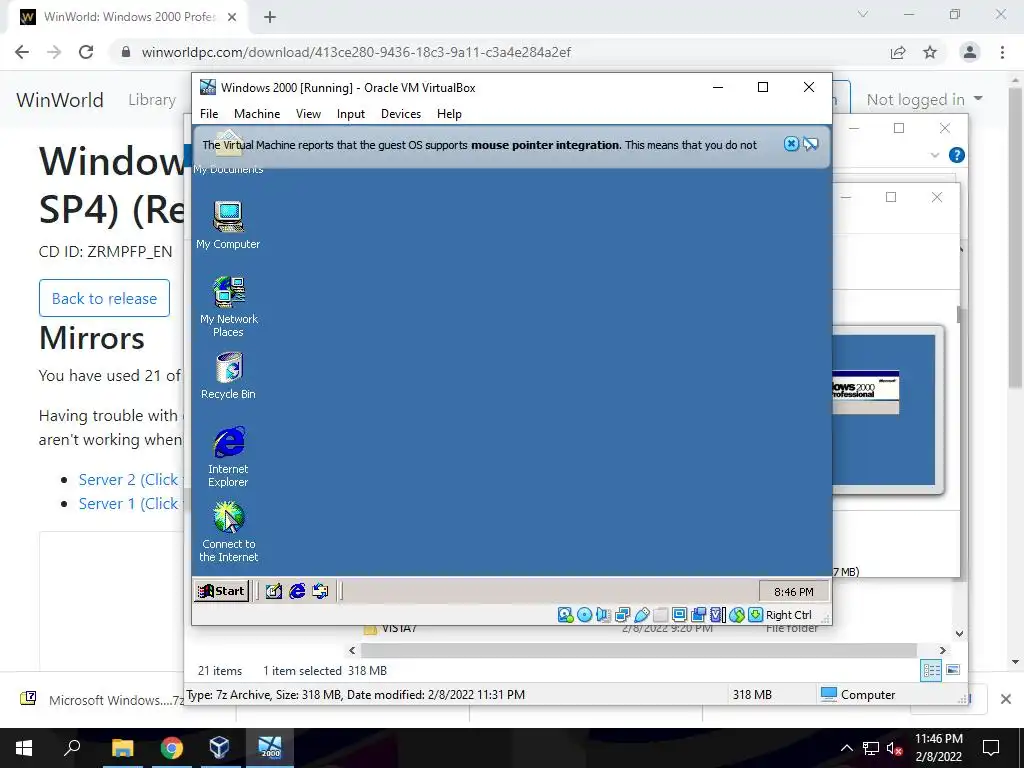Expand the File Explorer ribbon chevron
Image resolution: width=1024 pixels, height=768 pixels.
tap(935, 155)
